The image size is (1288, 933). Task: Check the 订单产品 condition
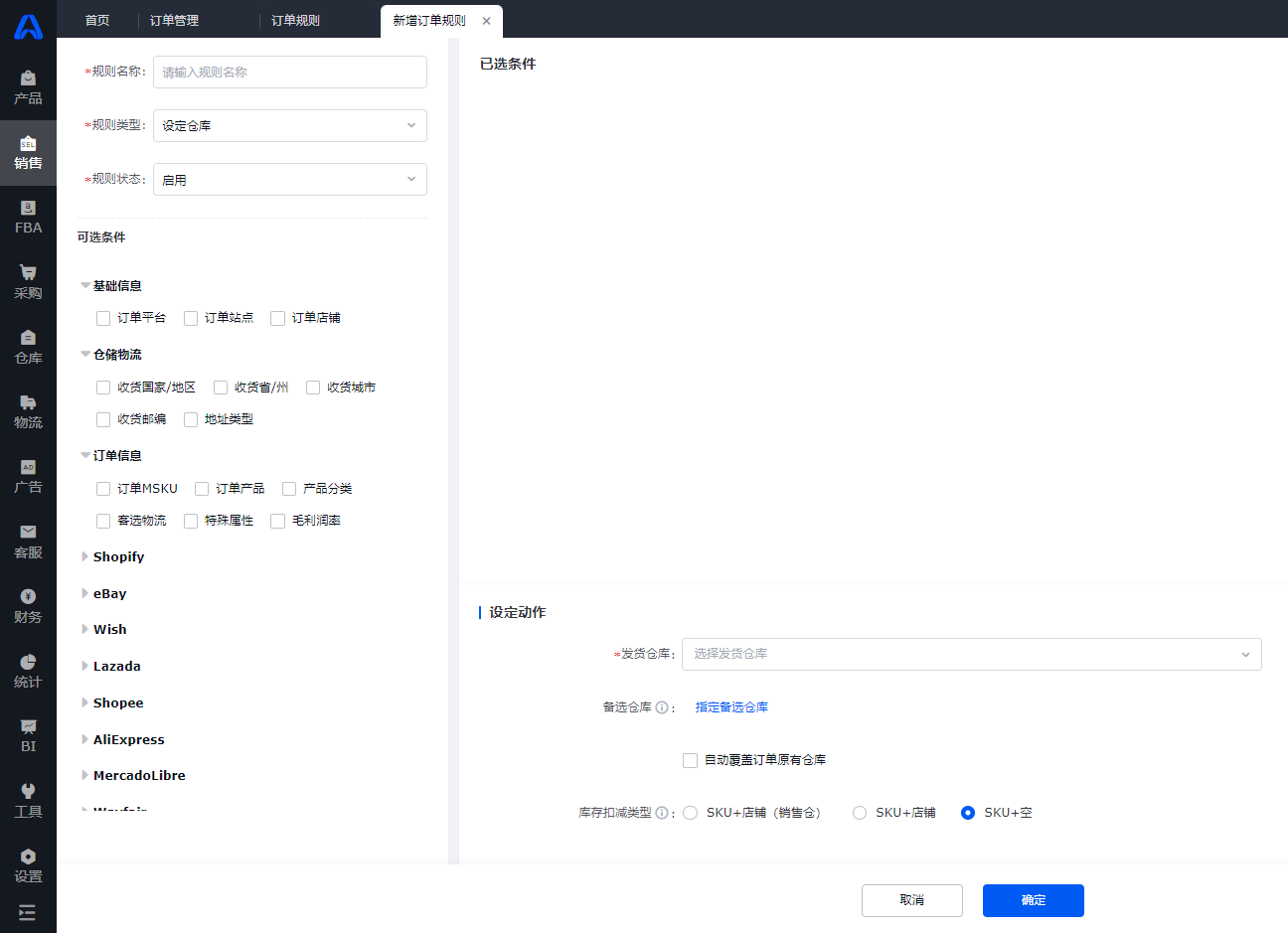point(202,489)
